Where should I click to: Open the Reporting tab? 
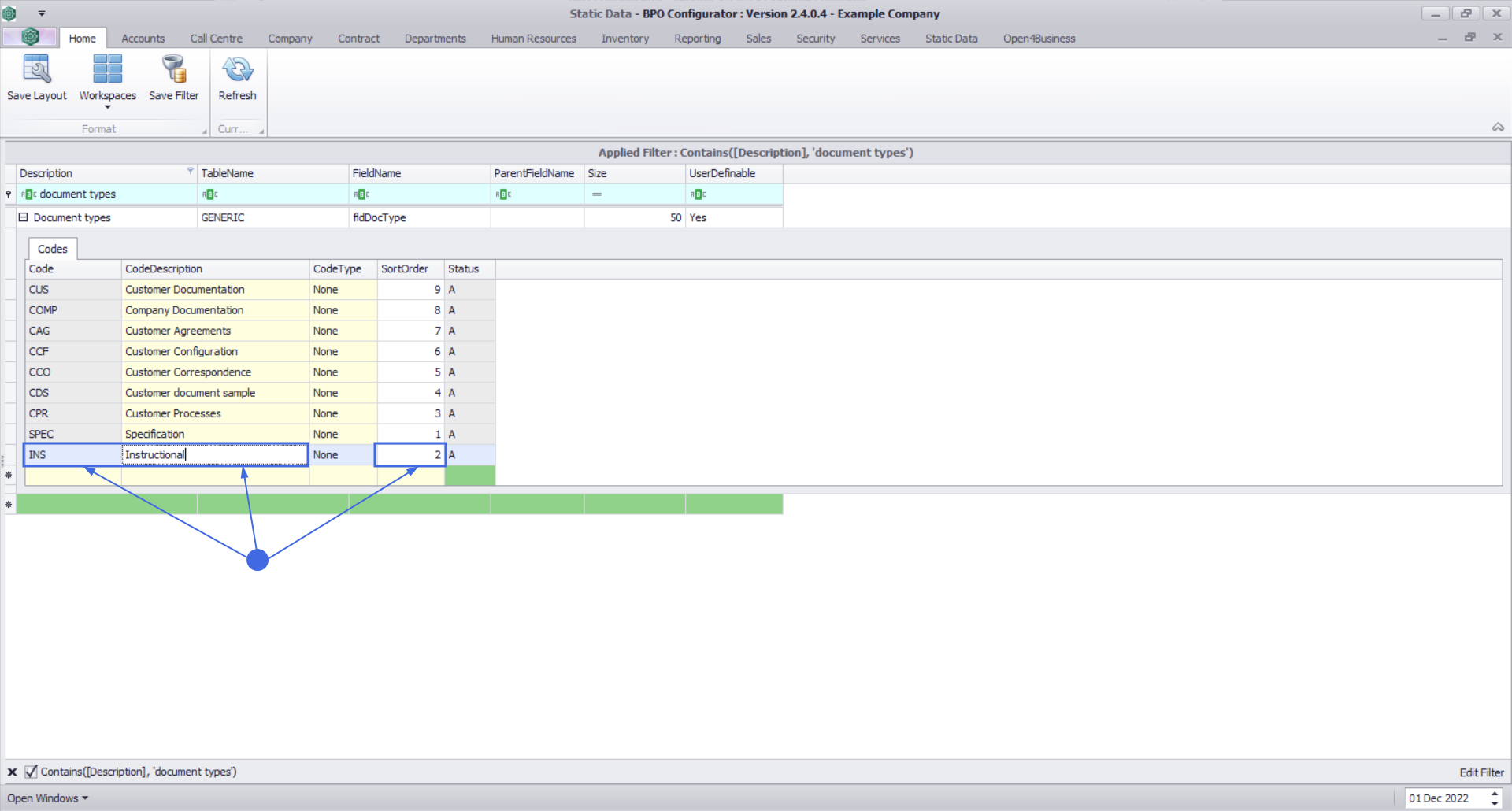coord(697,38)
